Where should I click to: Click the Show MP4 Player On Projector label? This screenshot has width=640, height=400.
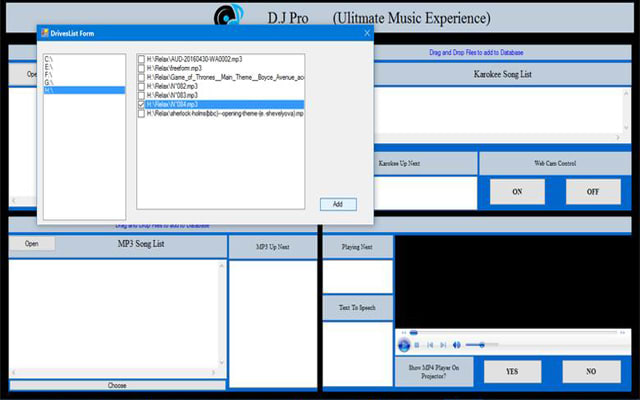pos(433,372)
